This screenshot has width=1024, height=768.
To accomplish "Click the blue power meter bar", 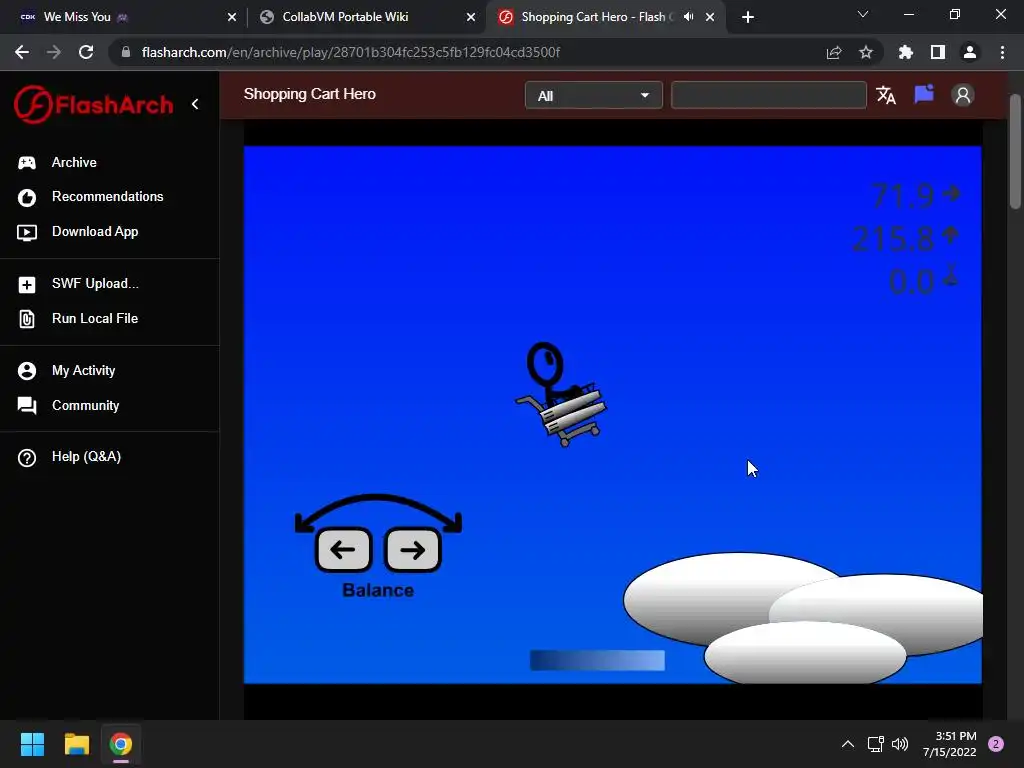I will pyautogui.click(x=597, y=660).
